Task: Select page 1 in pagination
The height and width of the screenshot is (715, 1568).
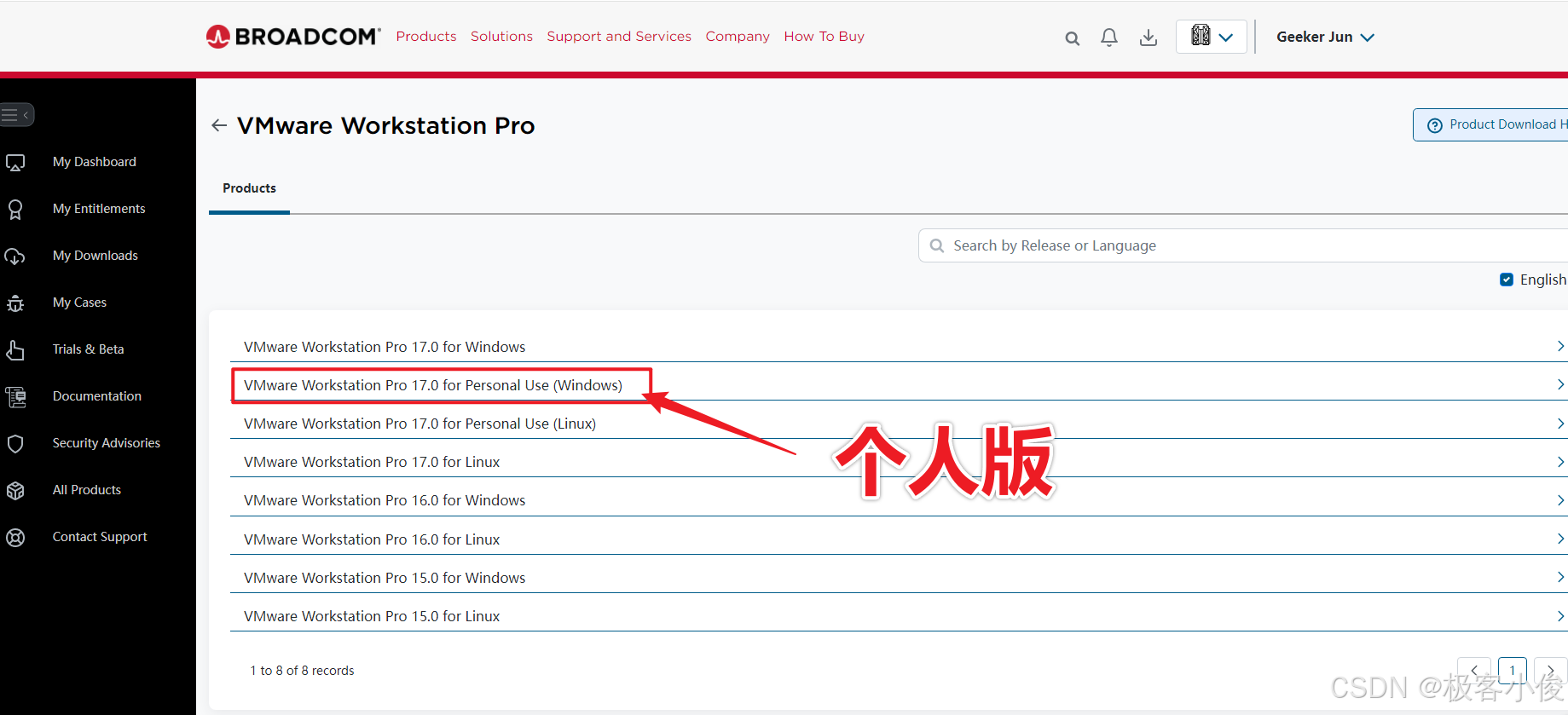Action: [1513, 671]
